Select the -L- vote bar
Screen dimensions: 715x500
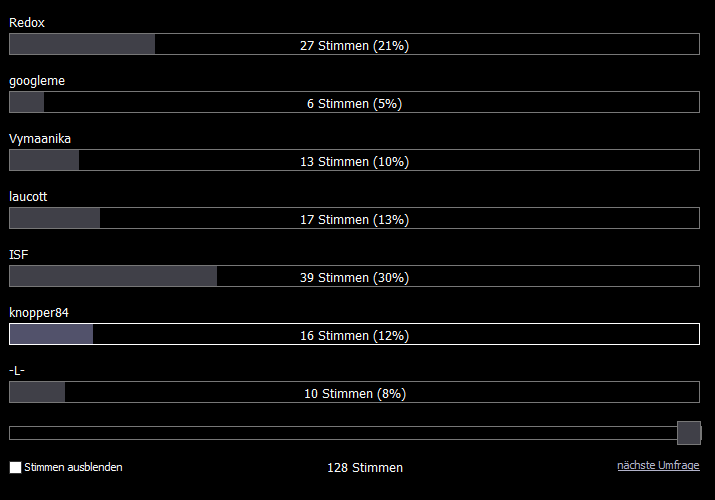[354, 392]
